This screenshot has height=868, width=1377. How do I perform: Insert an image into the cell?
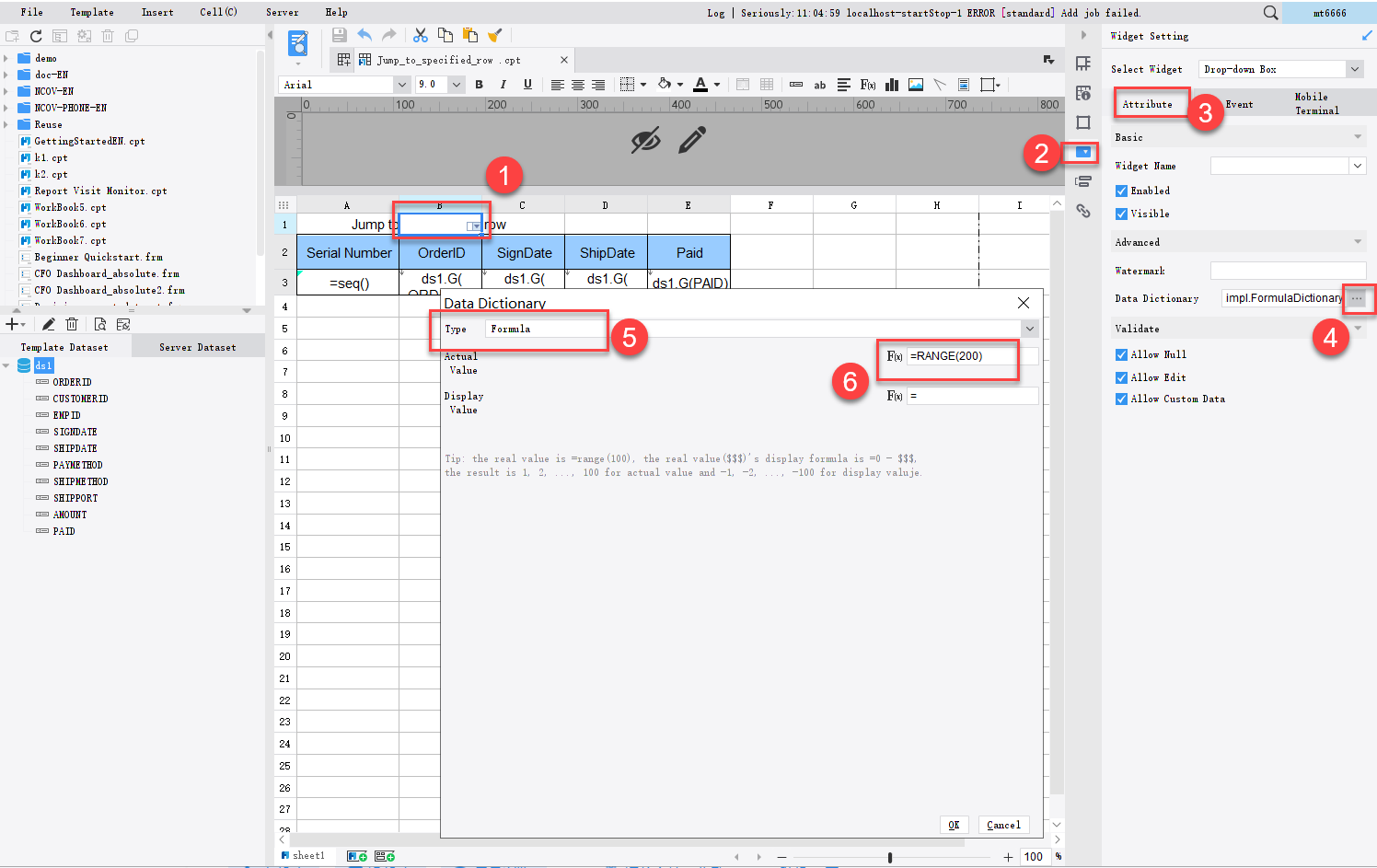click(x=916, y=85)
